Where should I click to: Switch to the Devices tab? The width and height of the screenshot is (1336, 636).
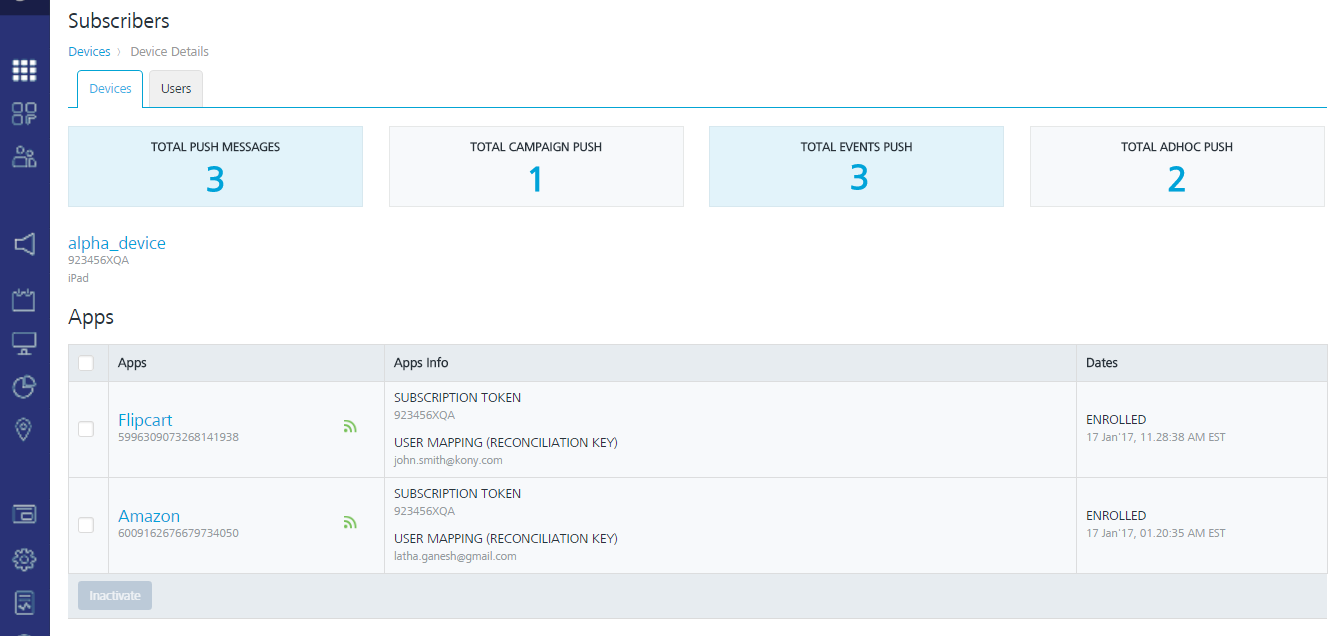tap(110, 89)
